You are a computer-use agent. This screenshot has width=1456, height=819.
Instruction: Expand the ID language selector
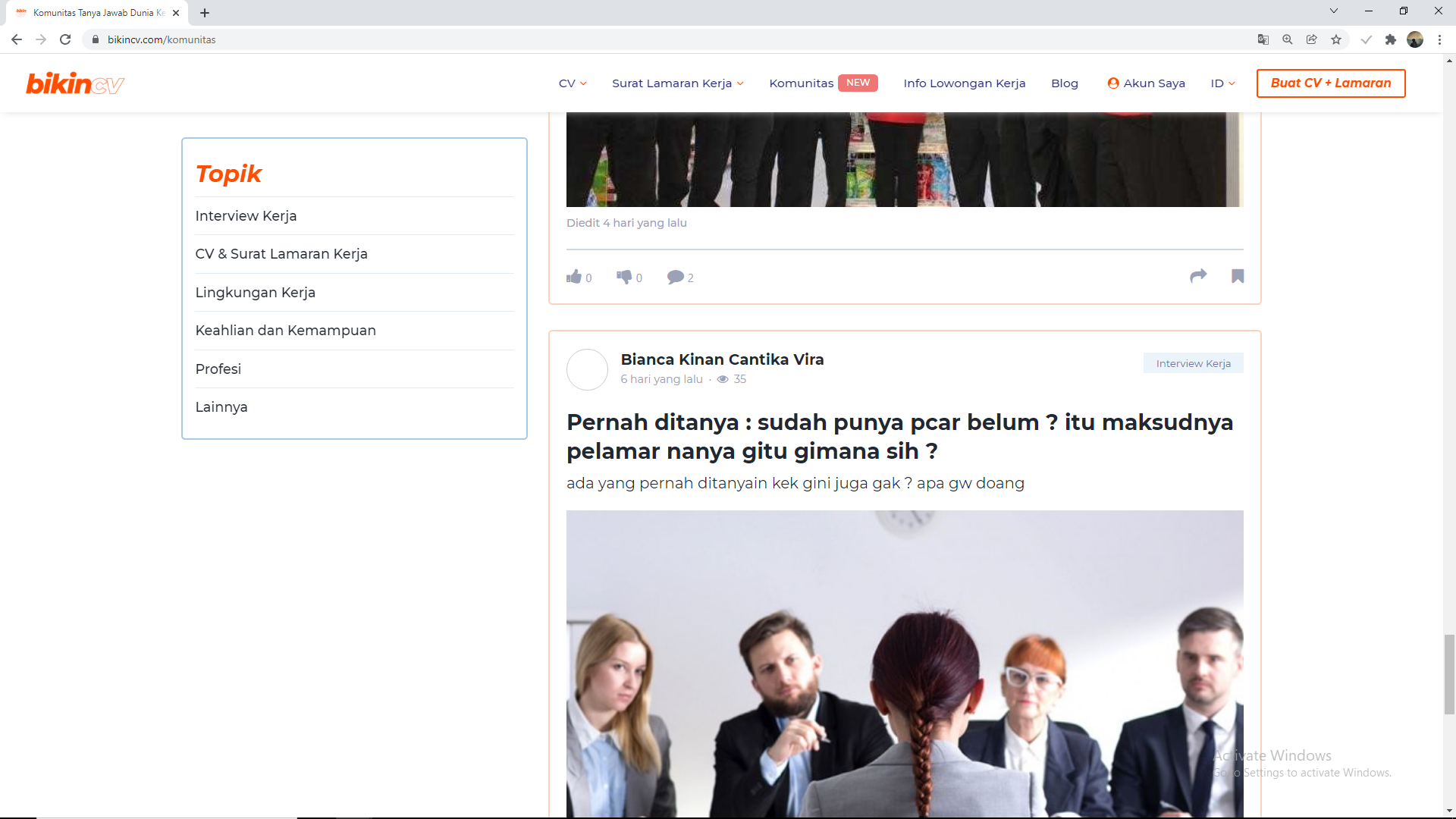coord(1222,83)
